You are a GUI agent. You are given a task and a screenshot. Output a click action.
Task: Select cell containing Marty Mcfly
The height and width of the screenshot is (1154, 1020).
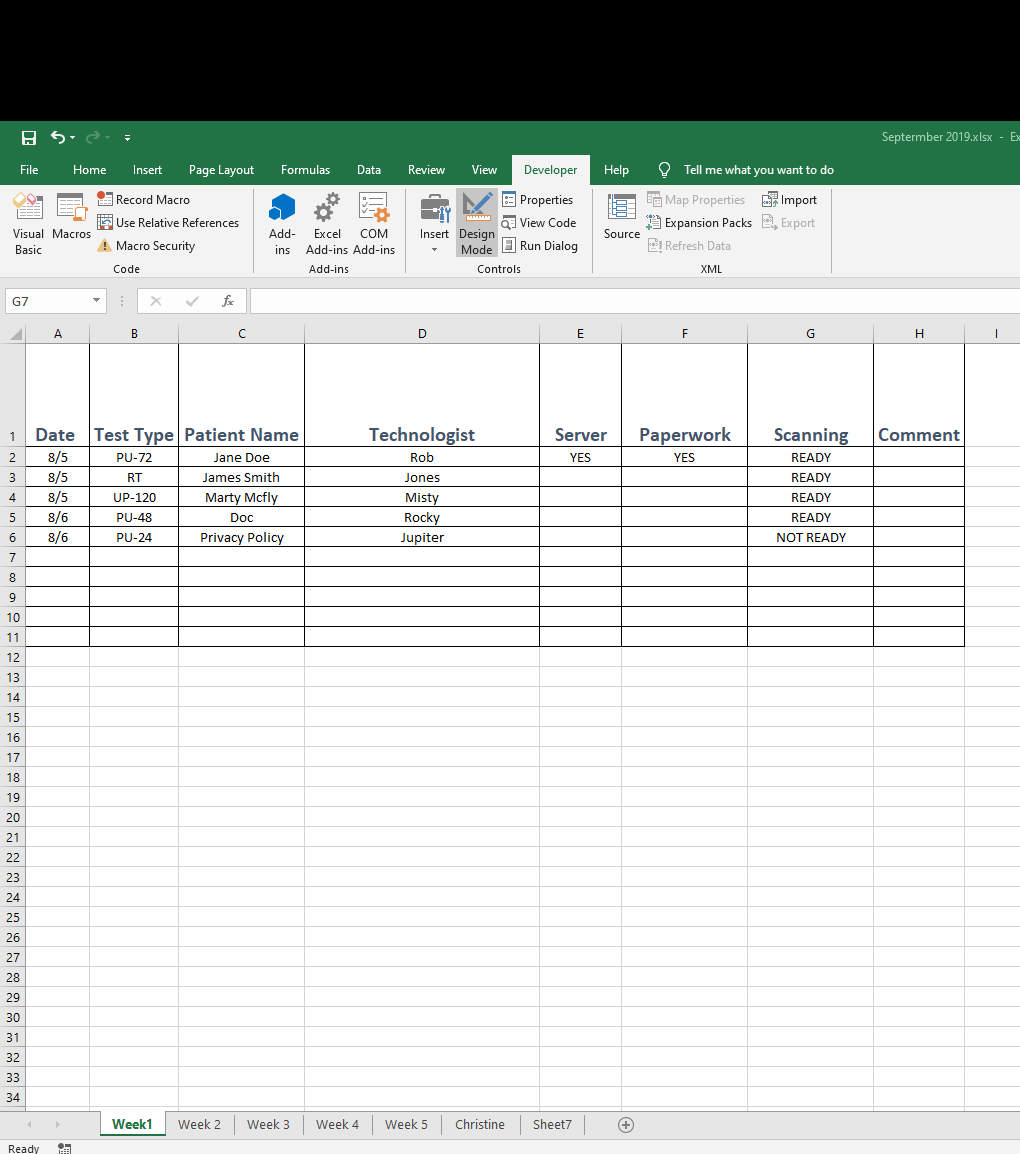tap(241, 497)
